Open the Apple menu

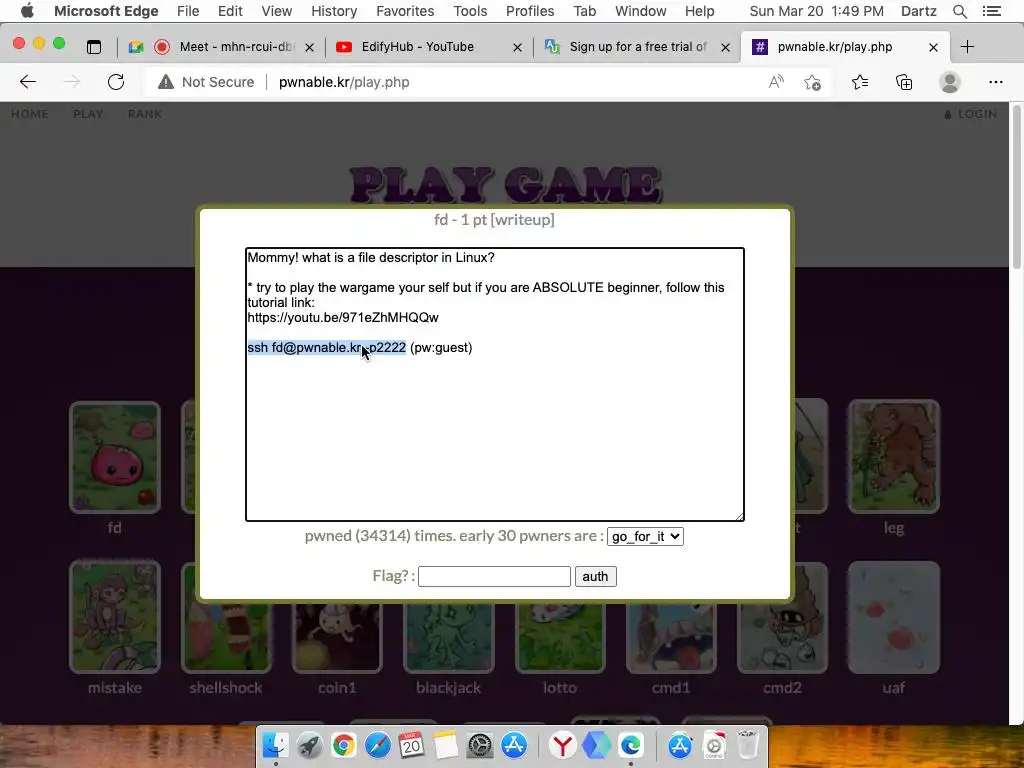pyautogui.click(x=27, y=11)
